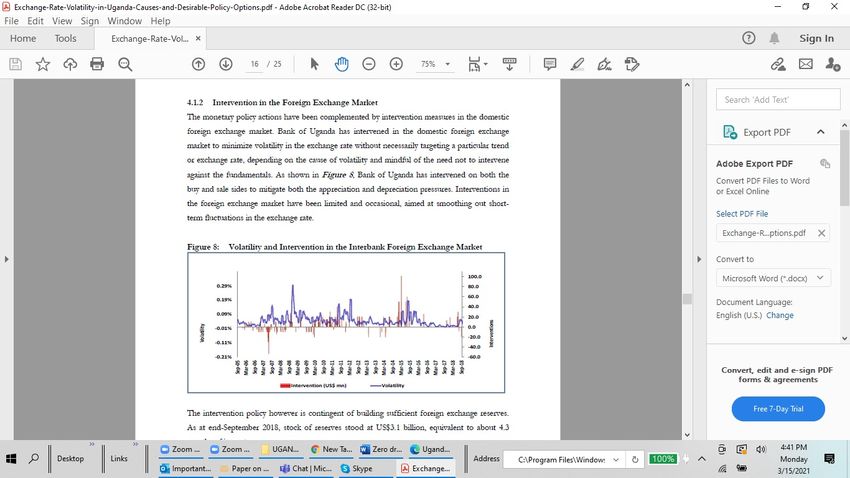The image size is (850, 478).
Task: Click the document vertical scrollbar thumb
Action: pyautogui.click(x=687, y=299)
